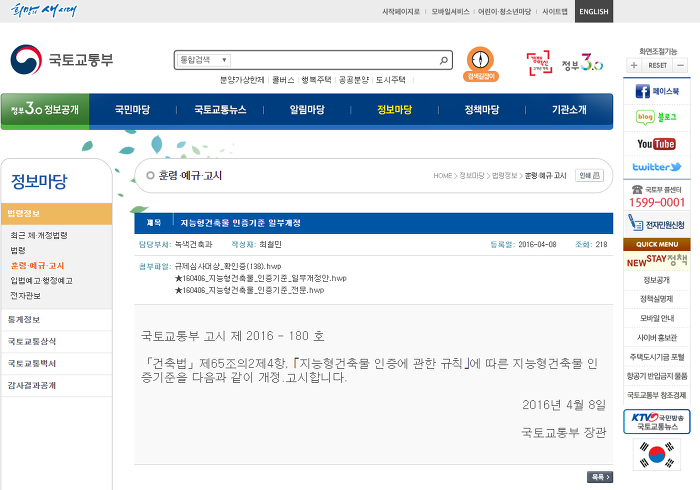The height and width of the screenshot is (490, 700).
Task: Open the Facebook 페이스북 link
Action: click(657, 91)
